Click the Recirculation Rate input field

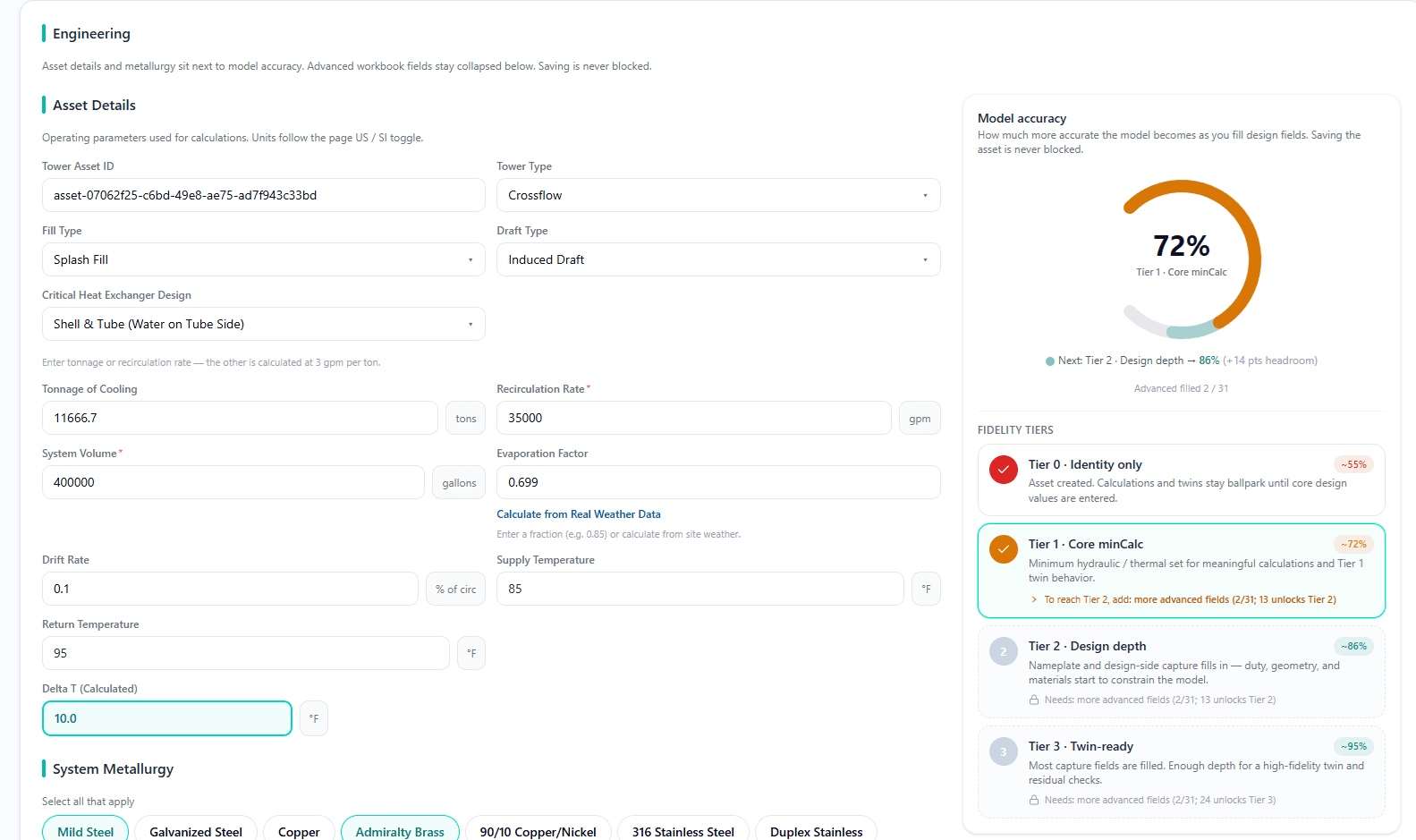pos(694,418)
